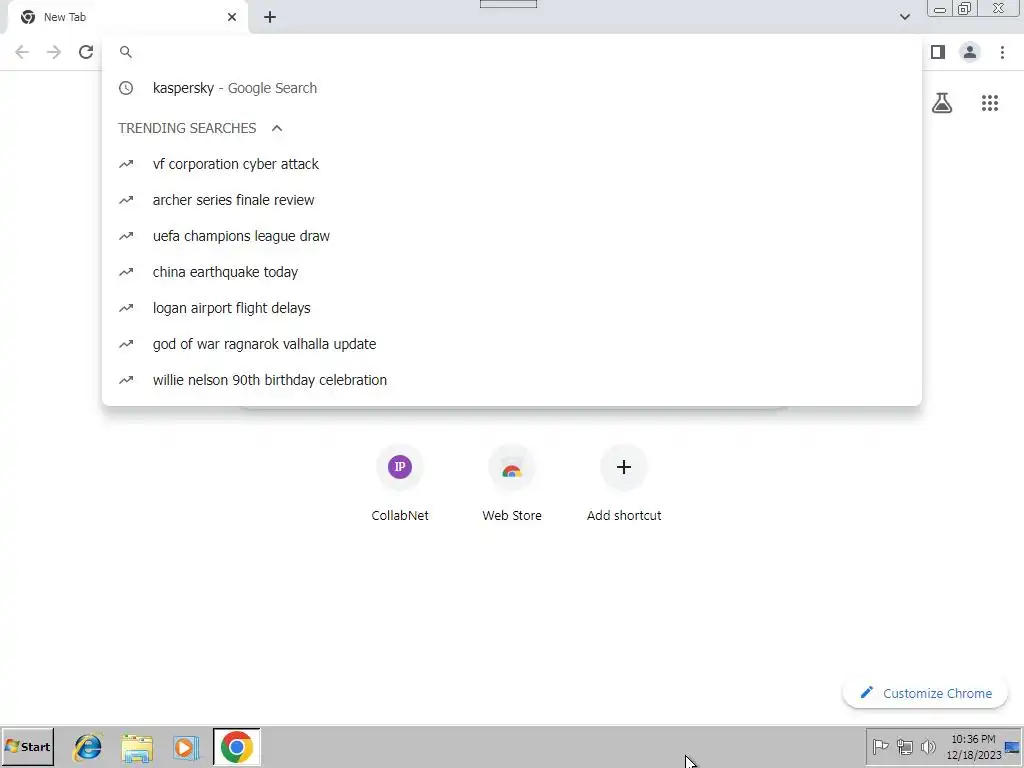The width and height of the screenshot is (1024, 768).
Task: Click trend arrow icon beside vf corporation
Action: pos(126,164)
